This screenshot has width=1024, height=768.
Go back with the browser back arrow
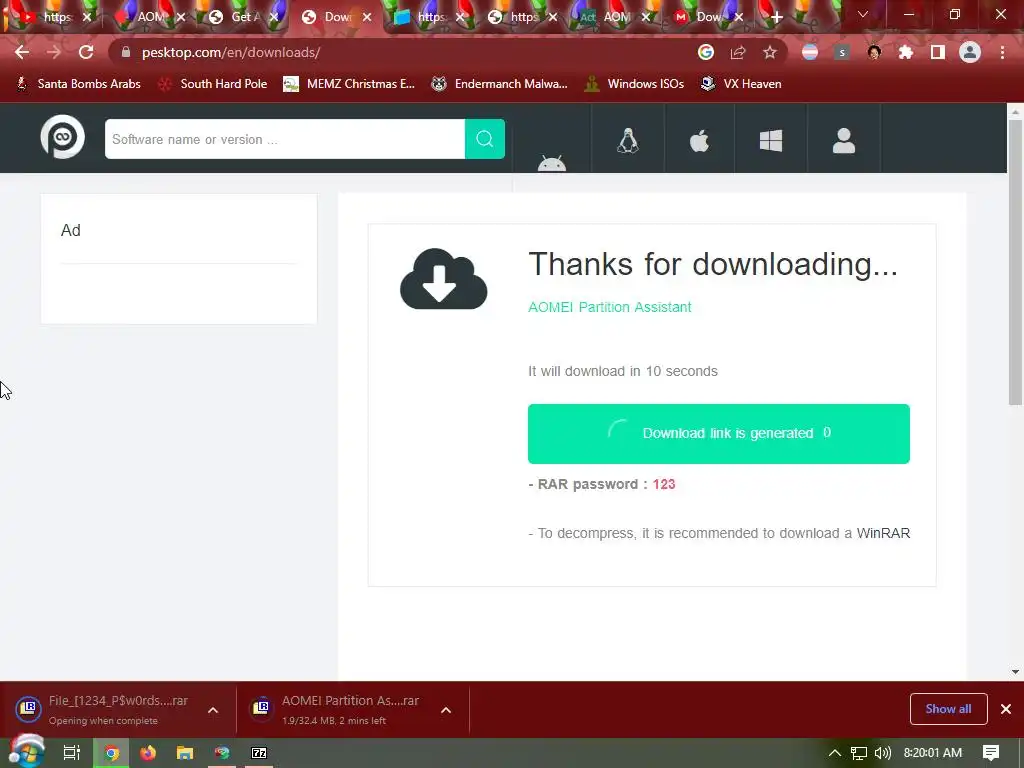tap(22, 52)
